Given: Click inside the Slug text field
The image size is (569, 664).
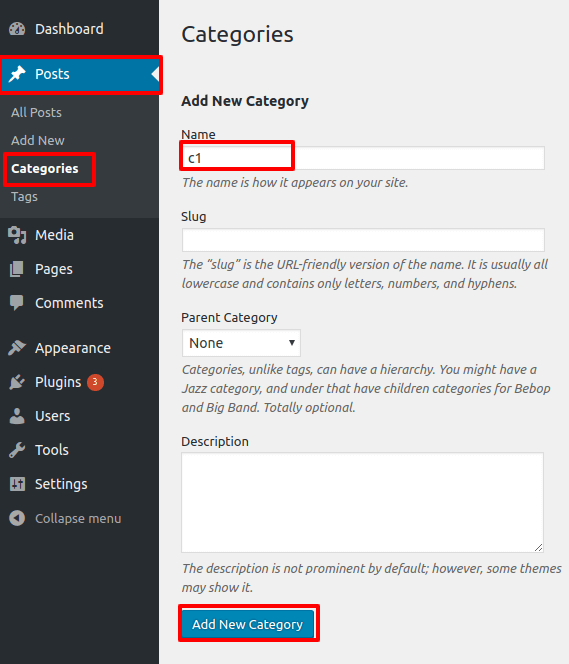Looking at the screenshot, I should tap(363, 240).
